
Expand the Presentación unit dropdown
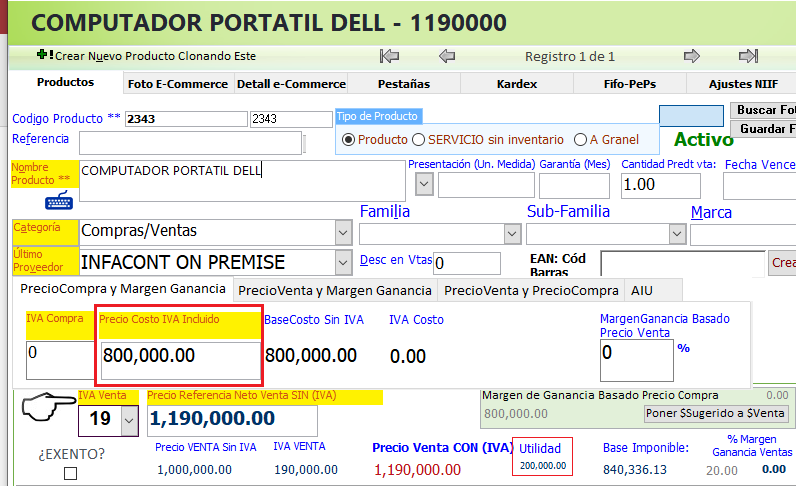(x=424, y=184)
